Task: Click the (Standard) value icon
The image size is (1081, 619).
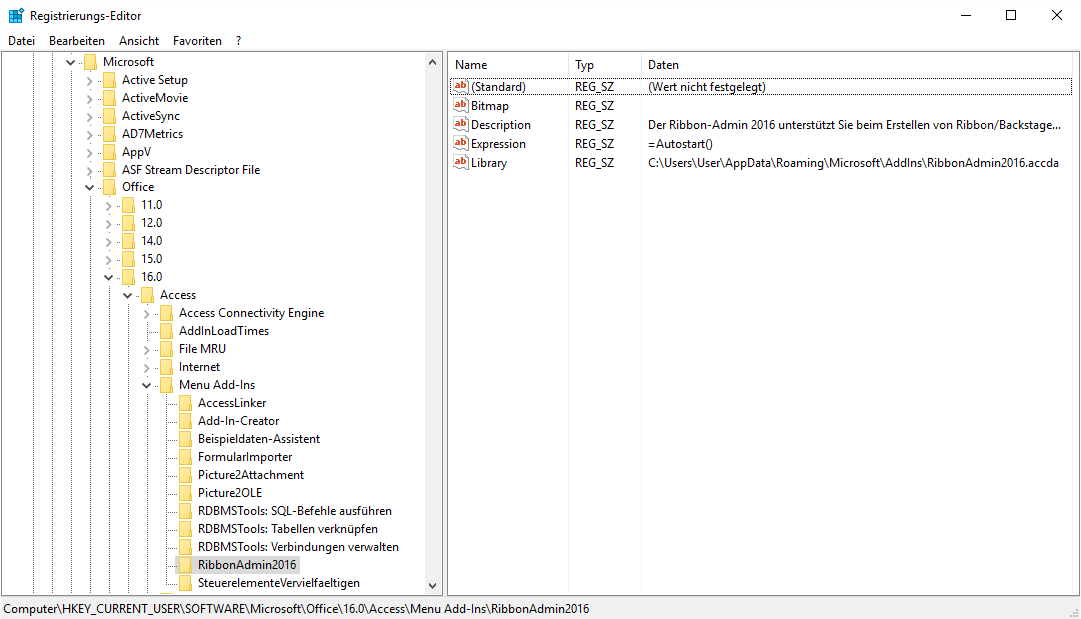Action: click(461, 86)
